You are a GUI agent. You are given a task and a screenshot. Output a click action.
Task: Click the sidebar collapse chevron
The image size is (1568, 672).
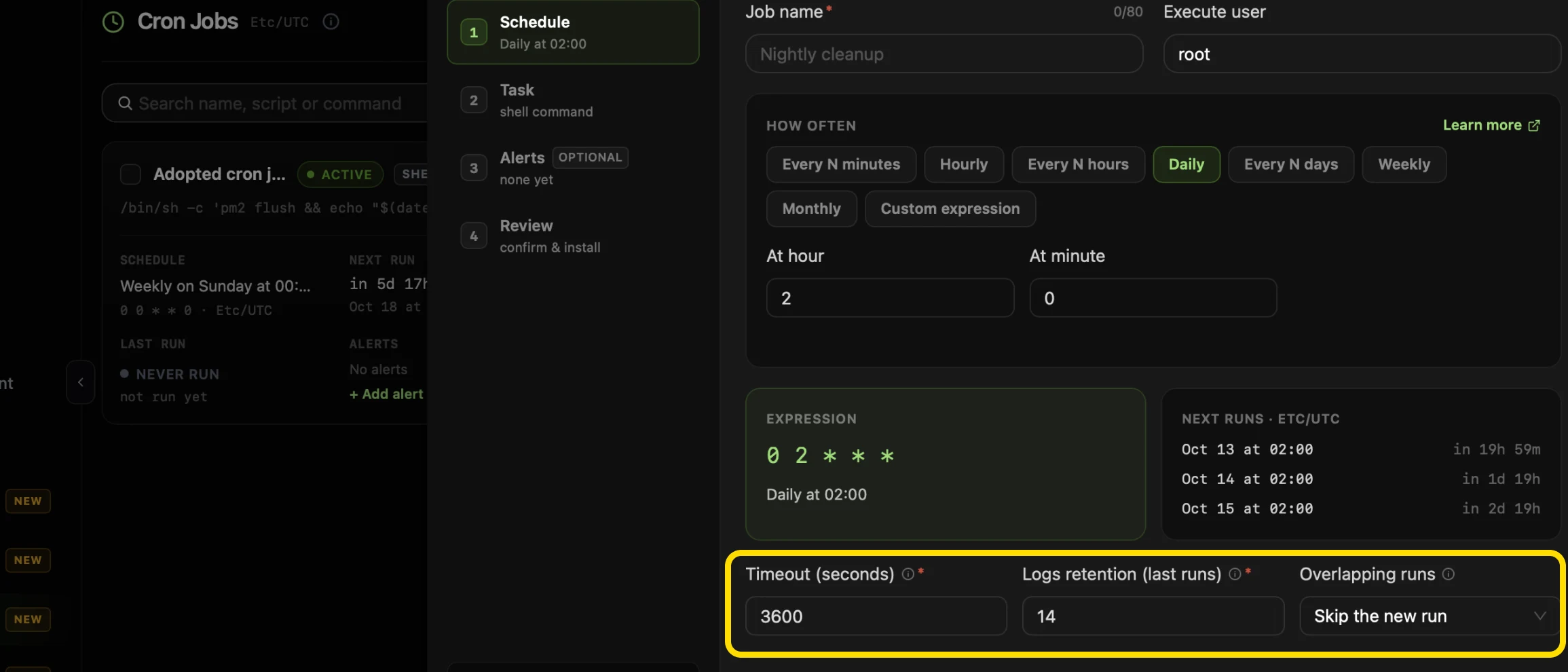click(x=81, y=382)
